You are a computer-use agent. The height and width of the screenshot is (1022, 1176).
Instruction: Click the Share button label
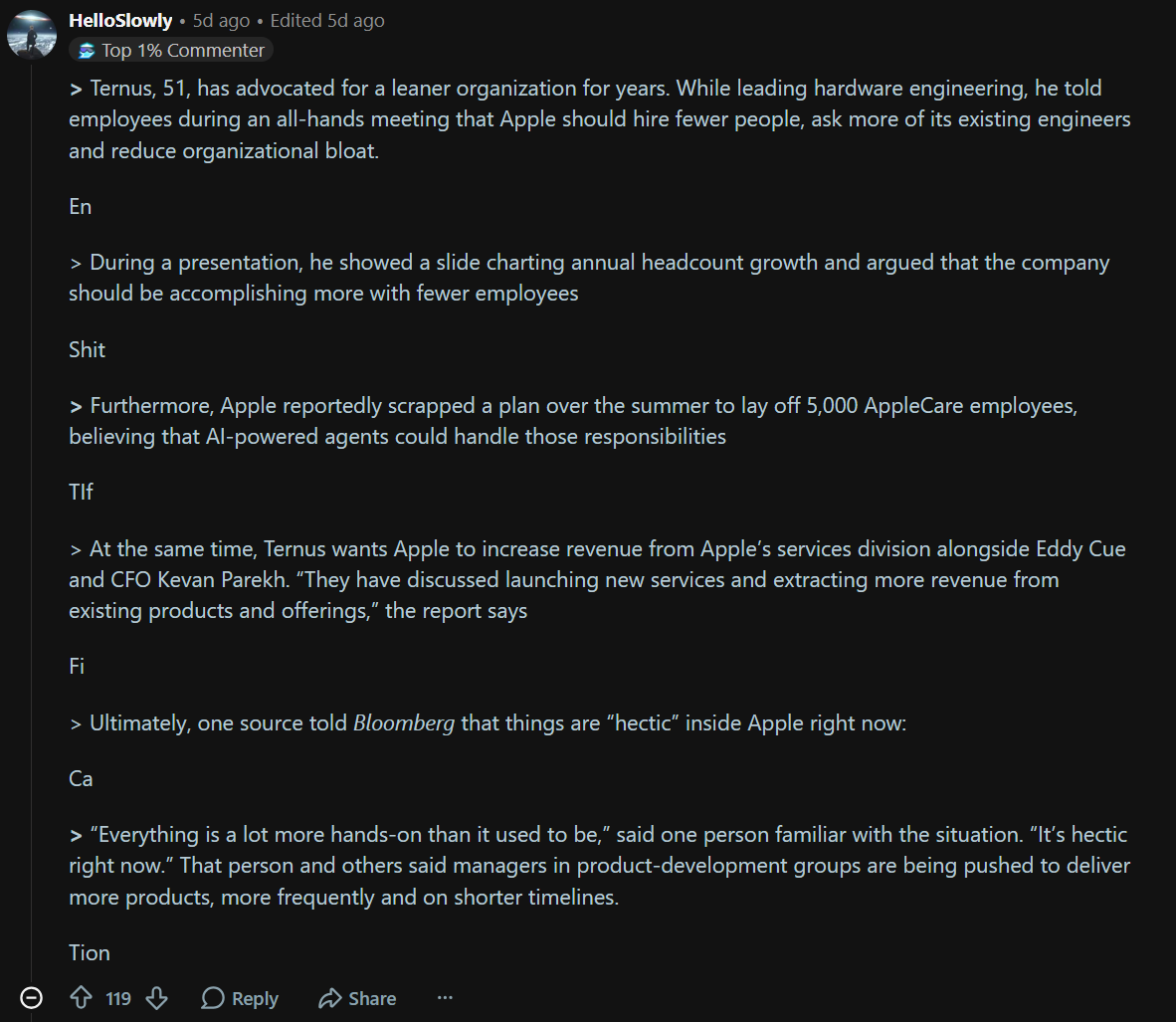pyautogui.click(x=372, y=999)
